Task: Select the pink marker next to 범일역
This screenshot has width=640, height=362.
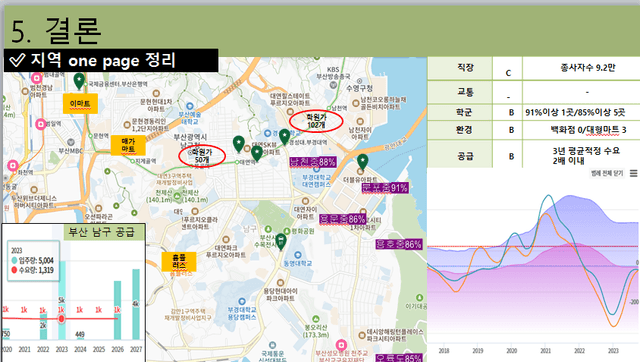Action: [40, 124]
